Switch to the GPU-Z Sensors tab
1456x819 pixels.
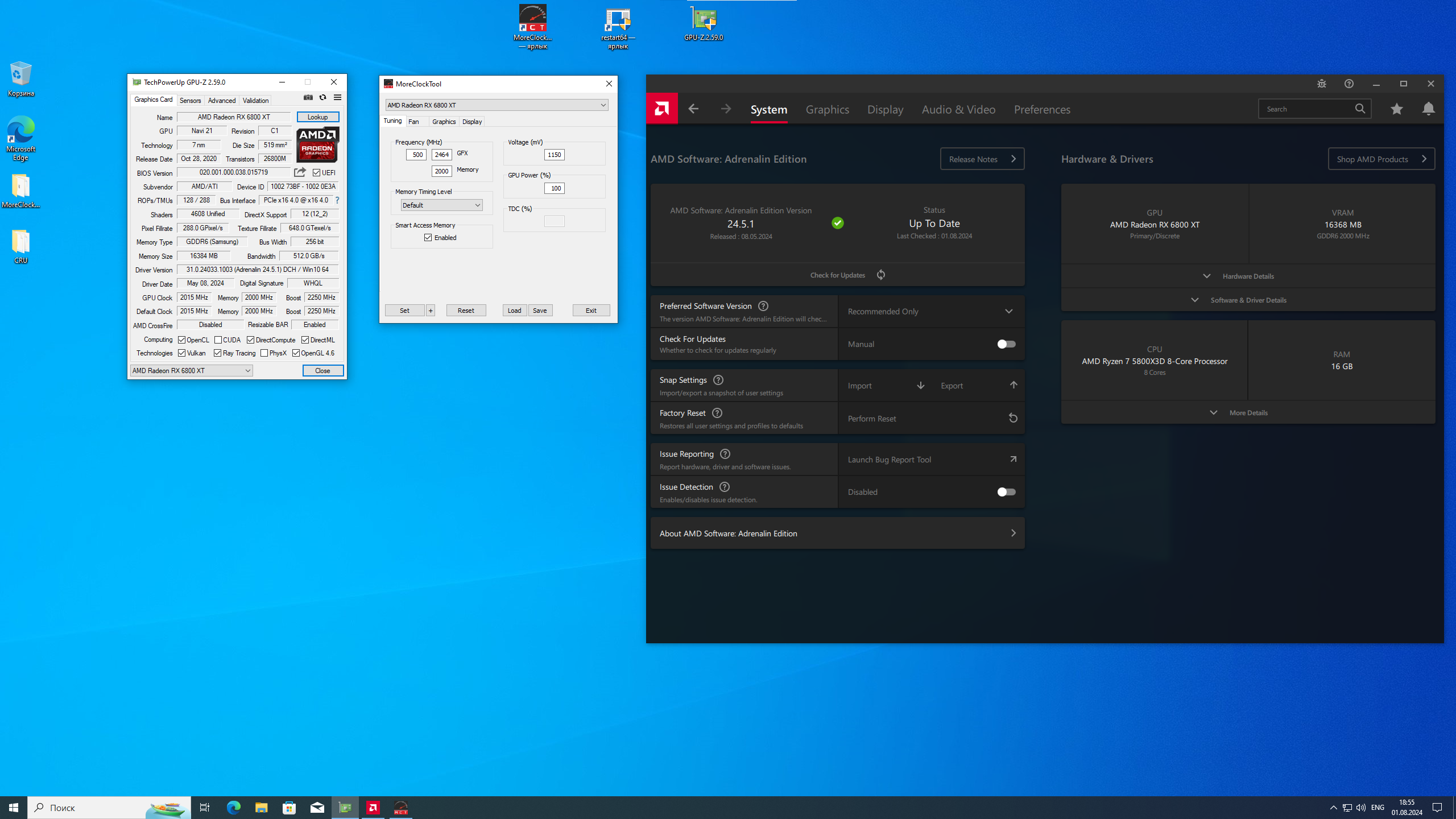[x=190, y=101]
